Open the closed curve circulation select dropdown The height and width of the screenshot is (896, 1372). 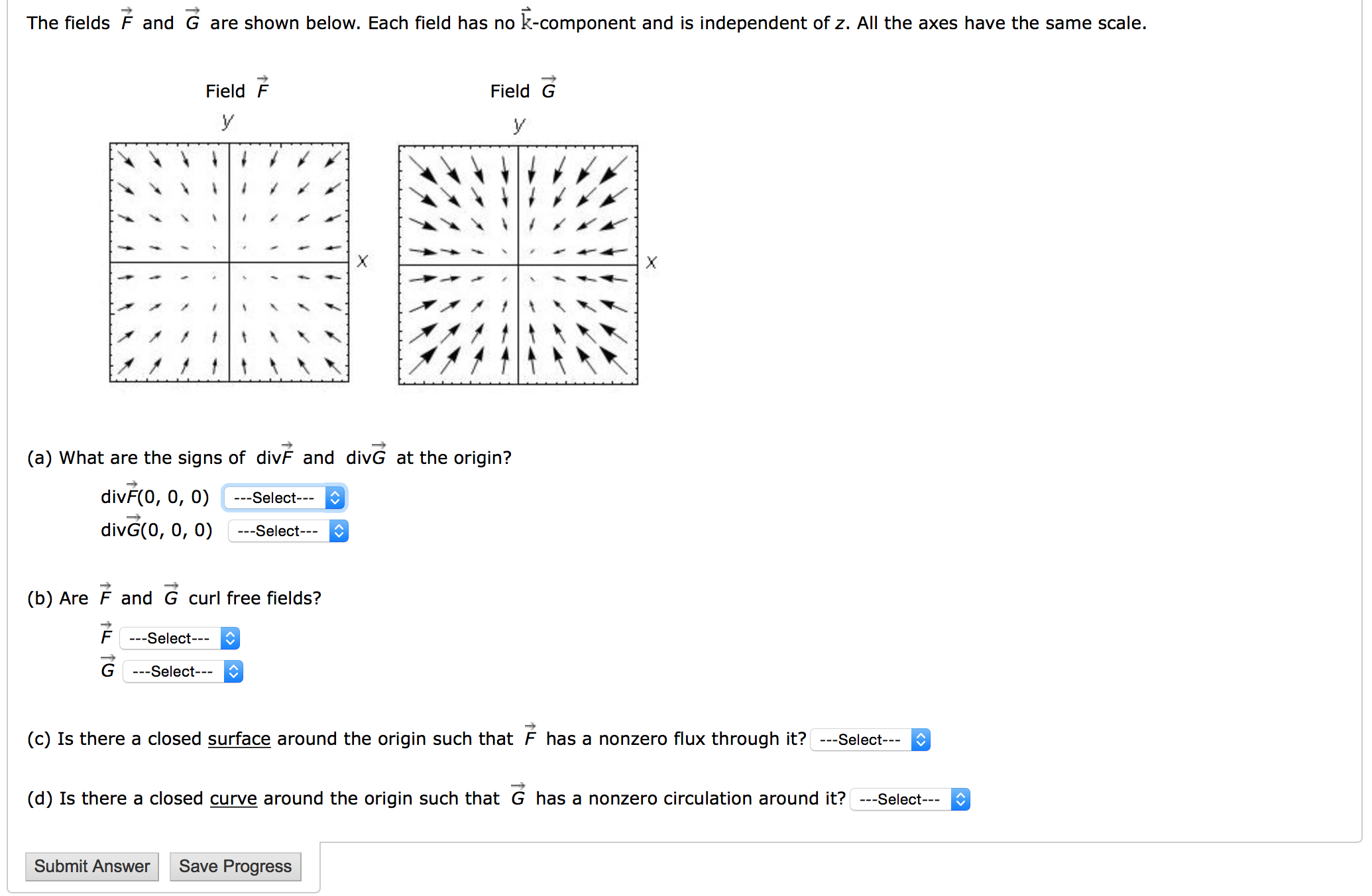point(909,799)
